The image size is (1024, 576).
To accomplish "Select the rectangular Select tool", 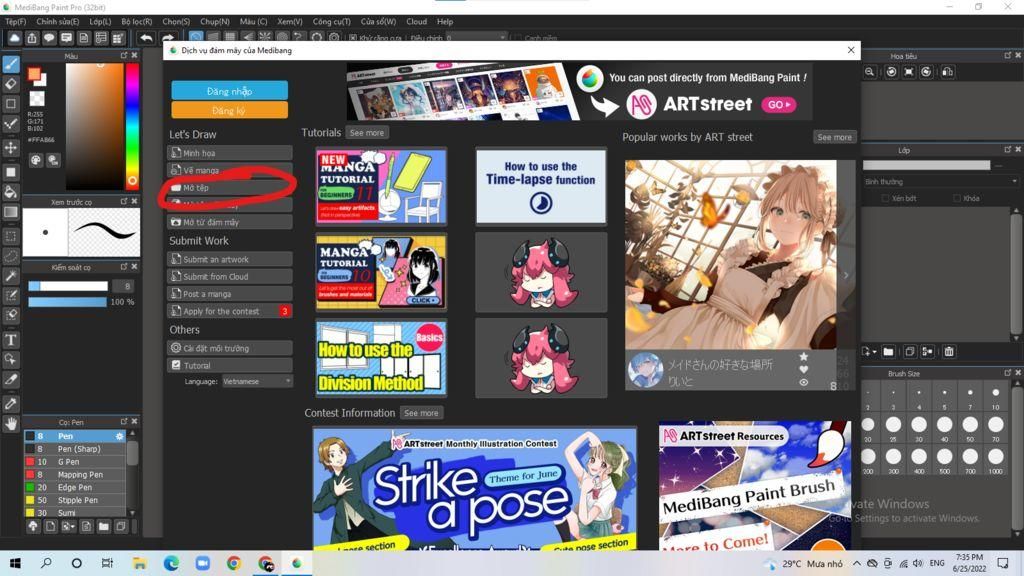I will coord(11,236).
